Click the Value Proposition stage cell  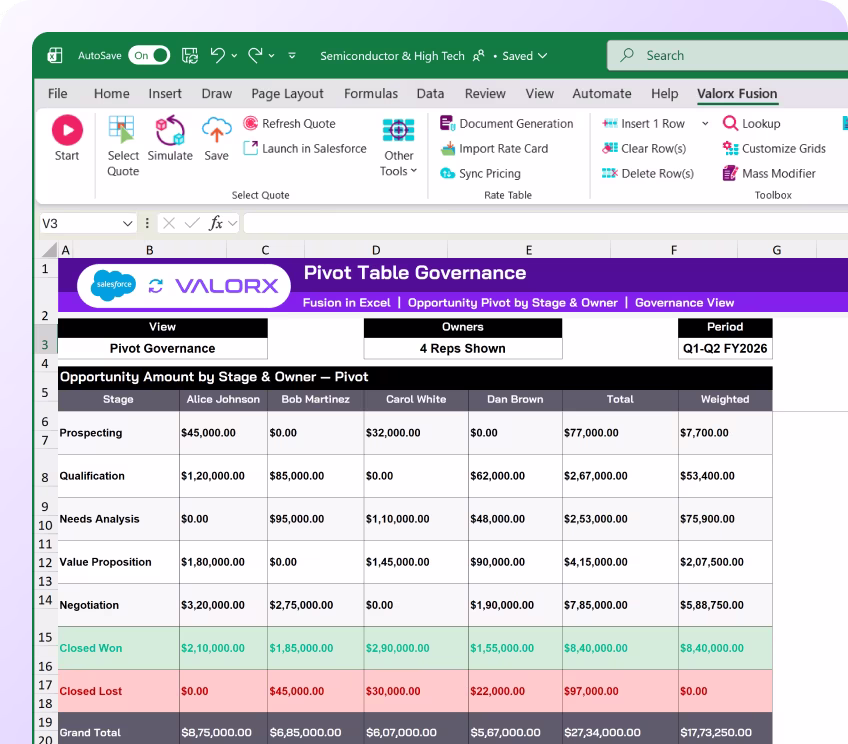point(118,562)
